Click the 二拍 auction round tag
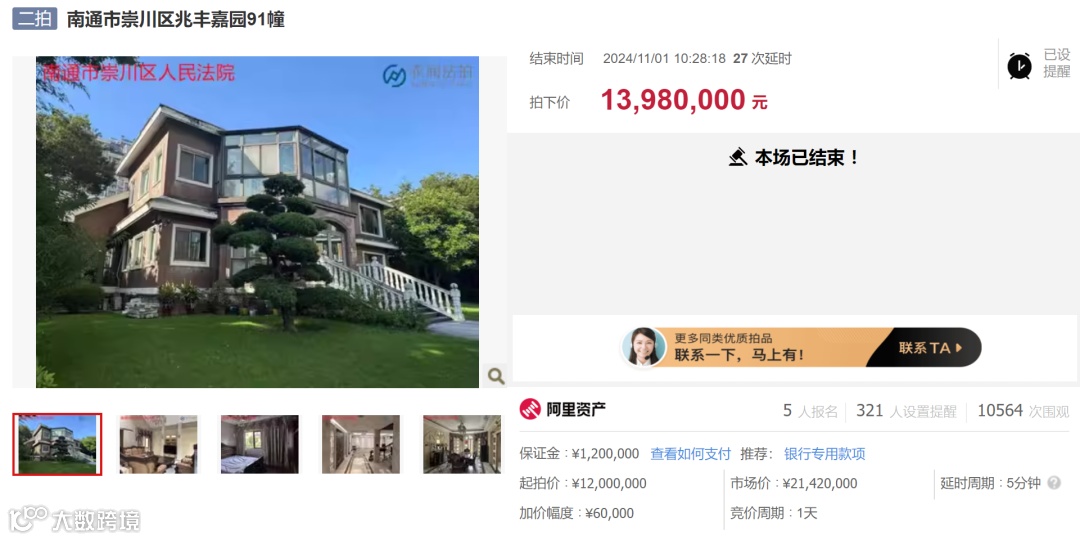1080x540 pixels. coord(34,19)
